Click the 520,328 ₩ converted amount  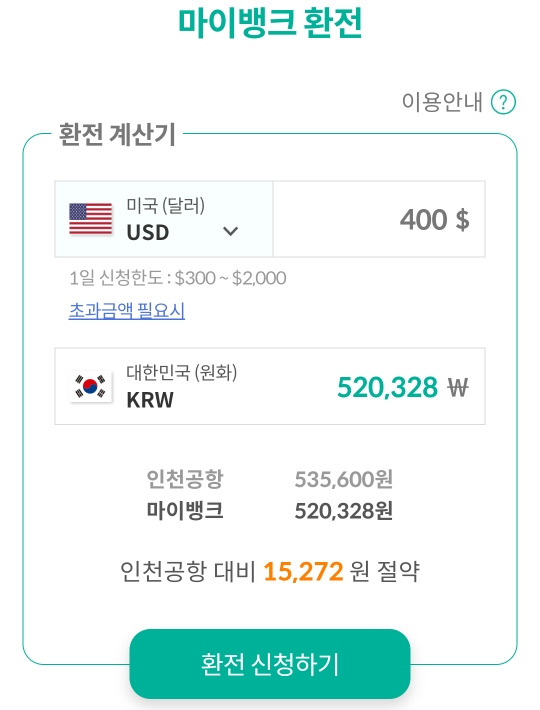(402, 387)
